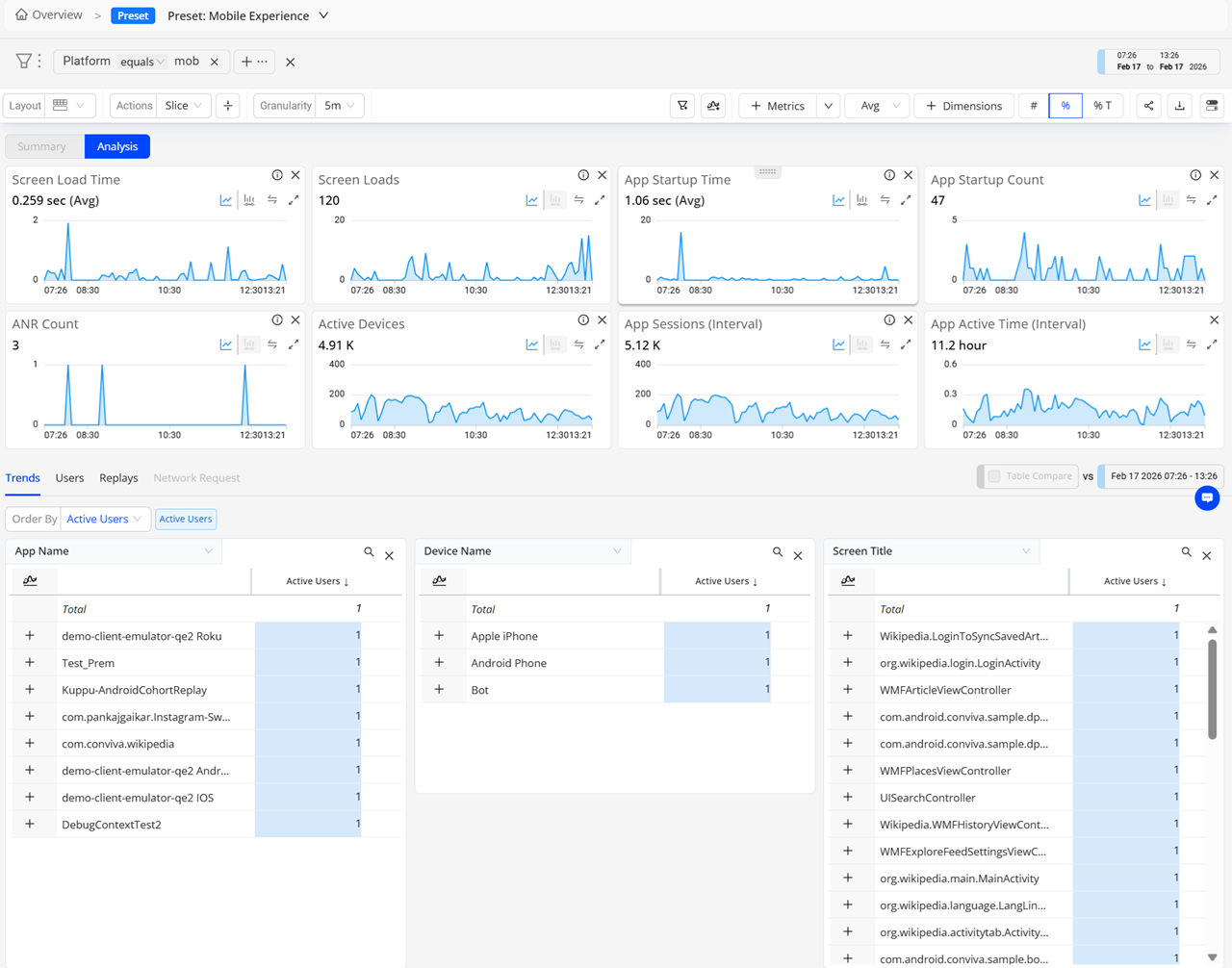Open the blue chat bubble icon
Screen dimensions: 1232x968
pyautogui.click(x=1207, y=497)
